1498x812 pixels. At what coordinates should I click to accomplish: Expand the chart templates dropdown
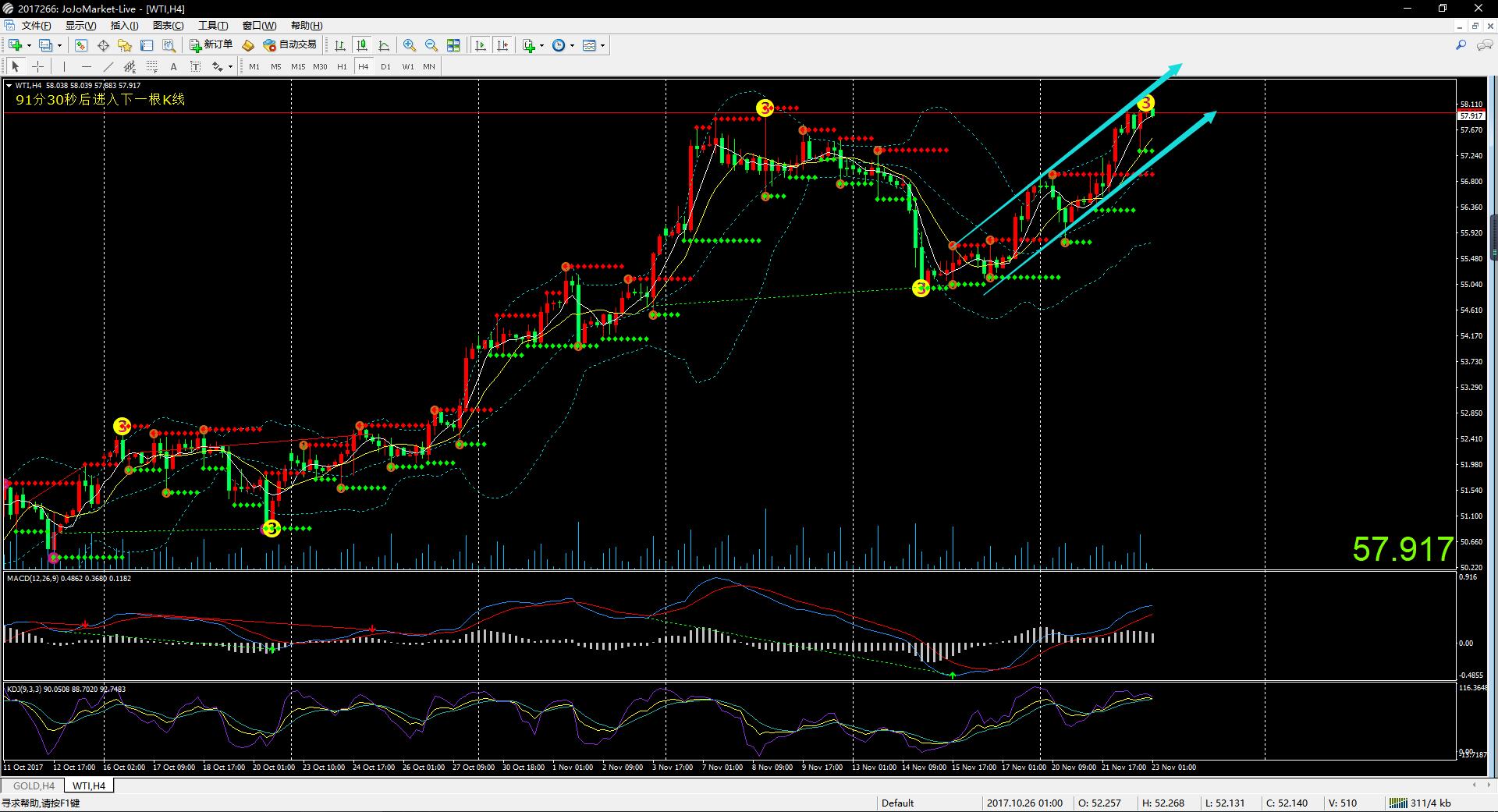(x=602, y=45)
